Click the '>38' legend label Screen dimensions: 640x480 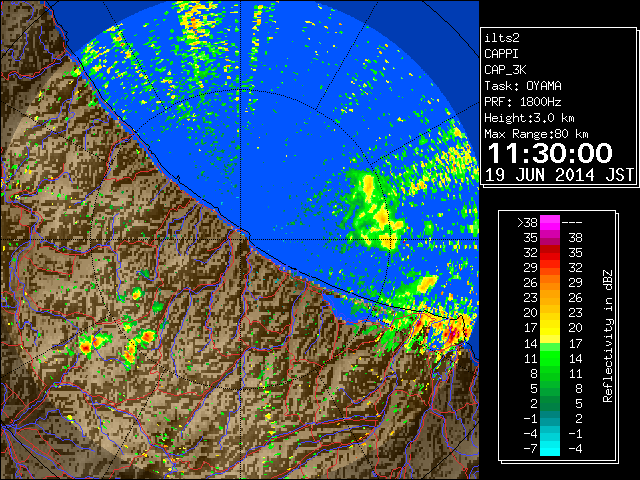tap(527, 222)
